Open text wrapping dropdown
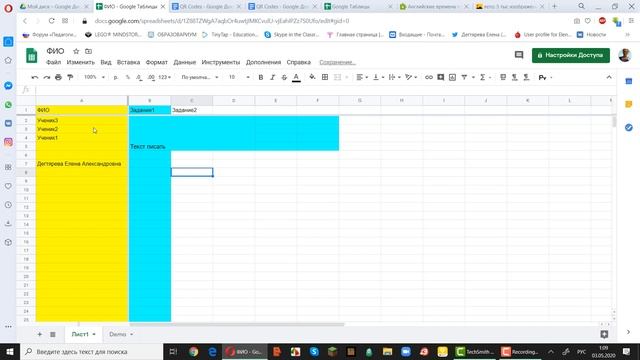This screenshot has height=360, width=640. [394, 77]
